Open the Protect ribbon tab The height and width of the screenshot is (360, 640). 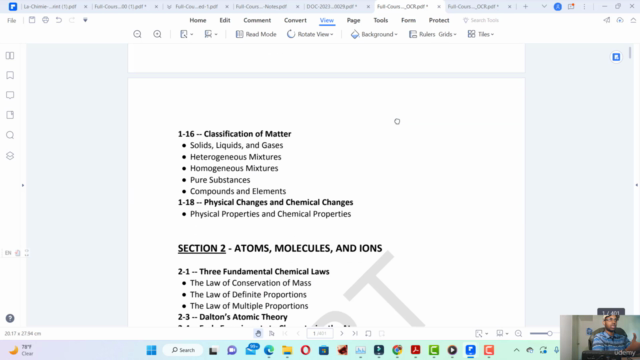coord(439,20)
